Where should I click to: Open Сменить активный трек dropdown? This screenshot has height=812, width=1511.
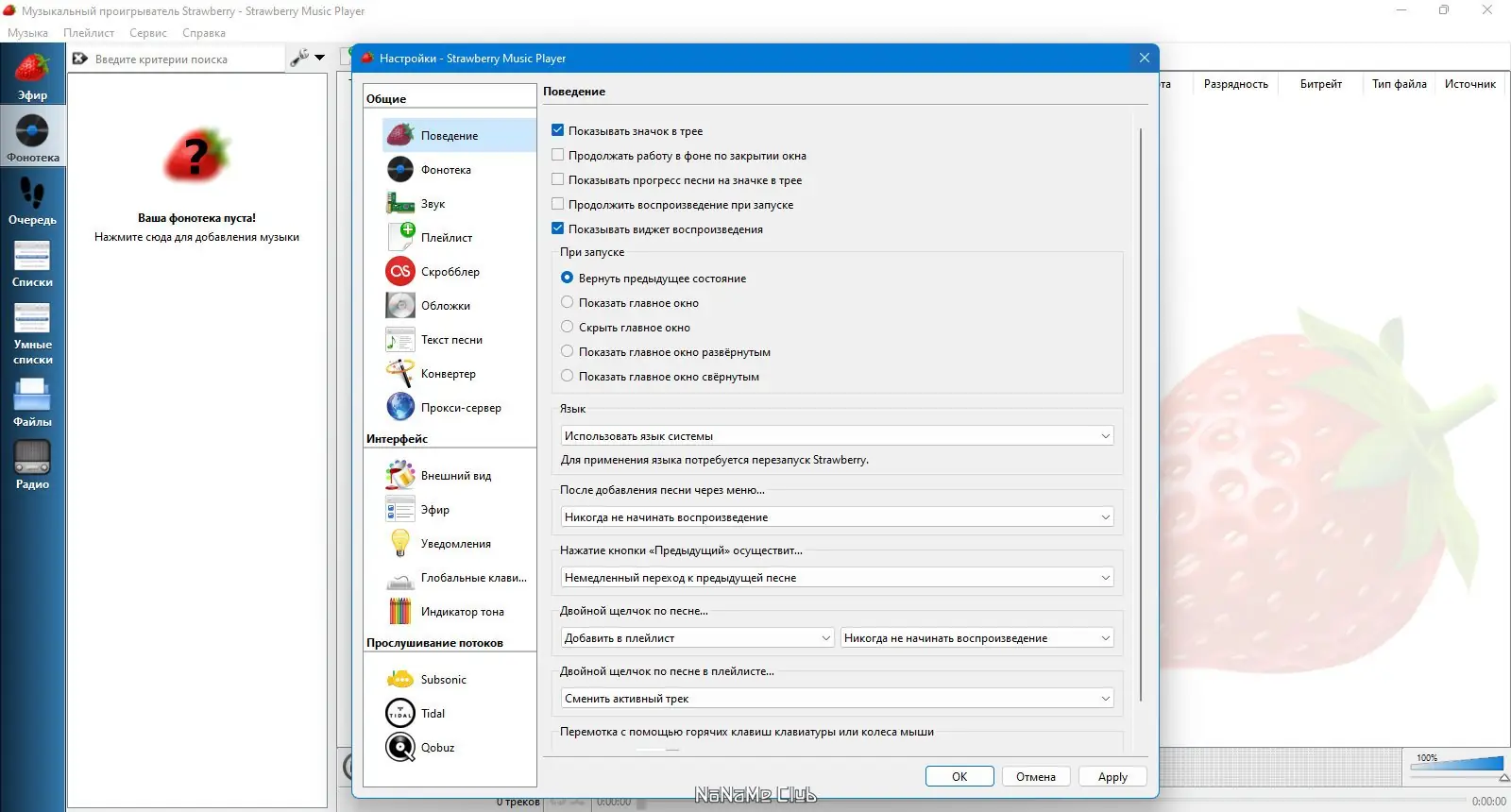837,698
